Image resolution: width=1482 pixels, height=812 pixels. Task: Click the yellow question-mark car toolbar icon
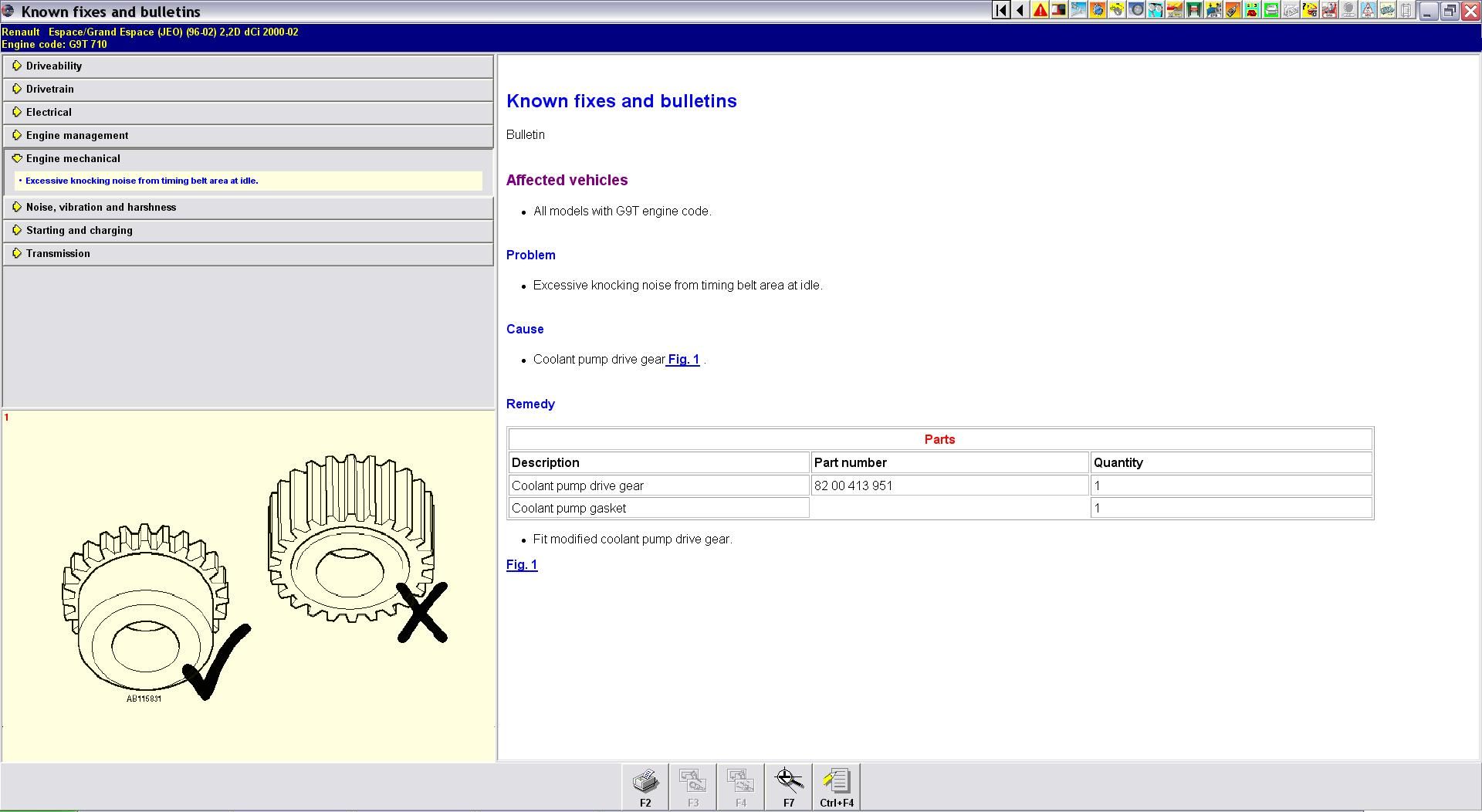tap(1310, 10)
